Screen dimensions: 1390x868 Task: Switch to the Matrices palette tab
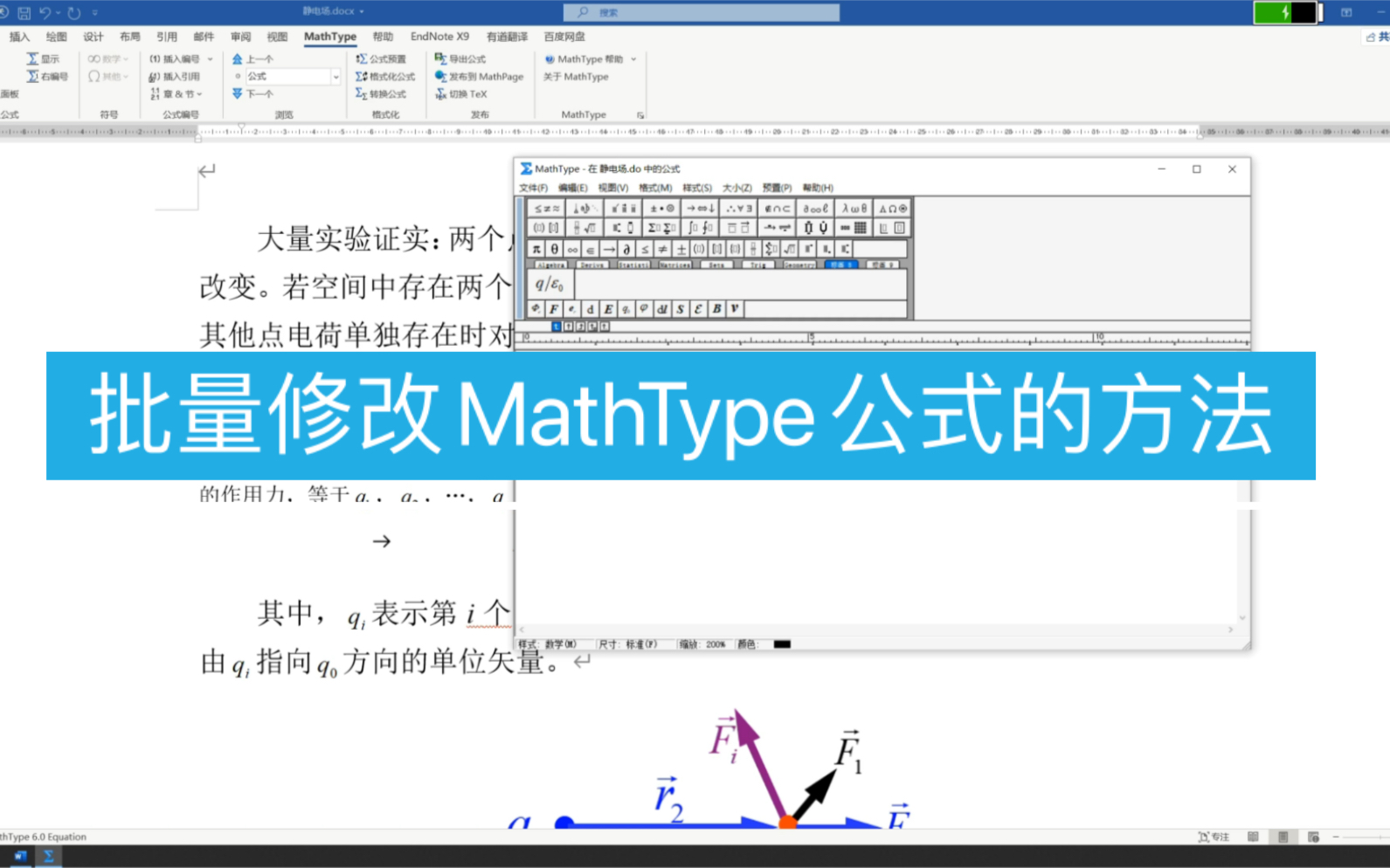[x=674, y=265]
